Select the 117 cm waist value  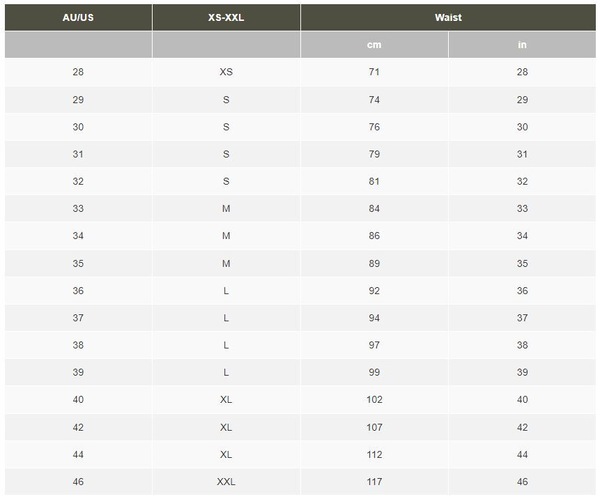(x=374, y=482)
